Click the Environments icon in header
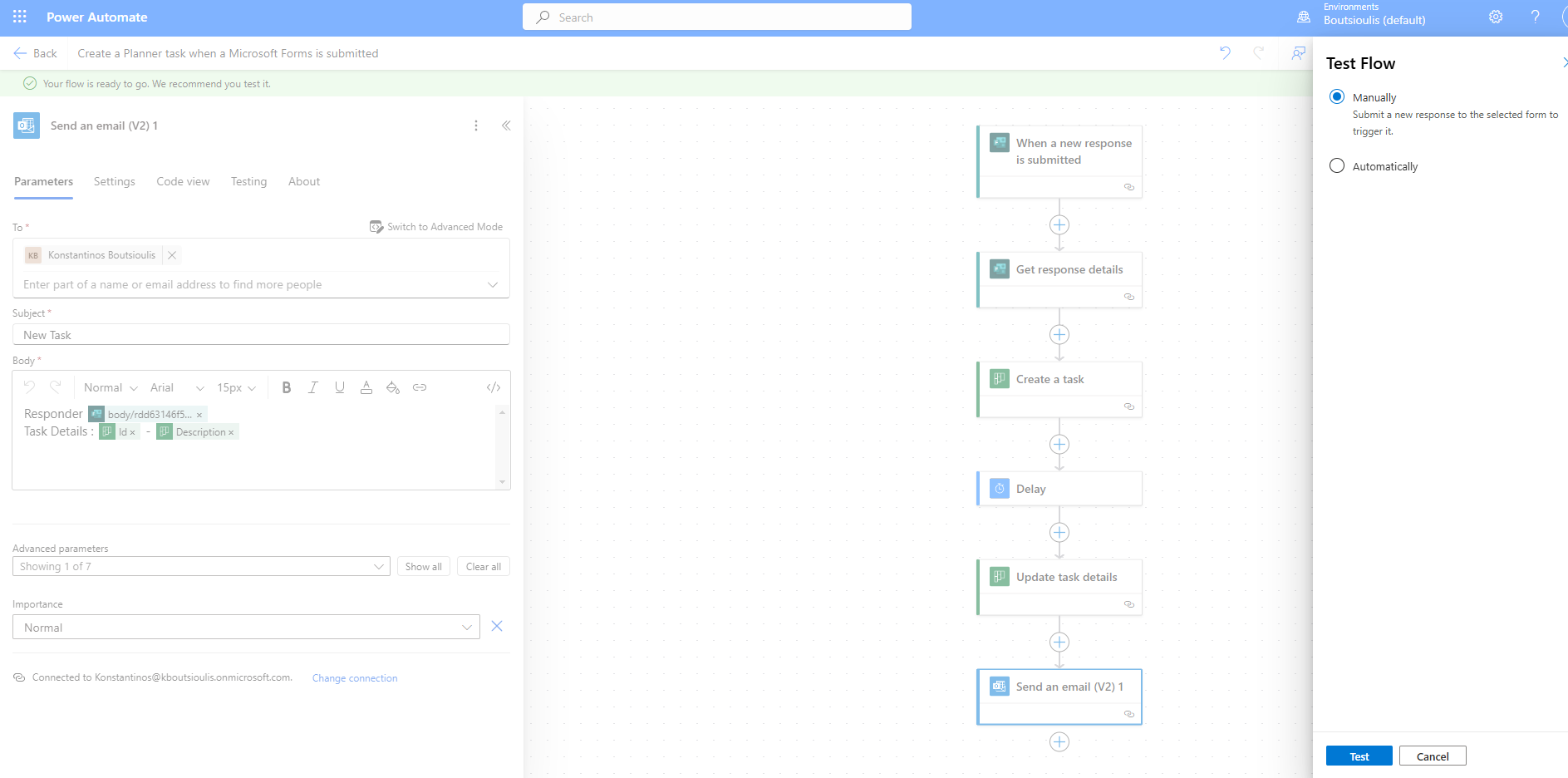This screenshot has width=1568, height=778. (1304, 17)
